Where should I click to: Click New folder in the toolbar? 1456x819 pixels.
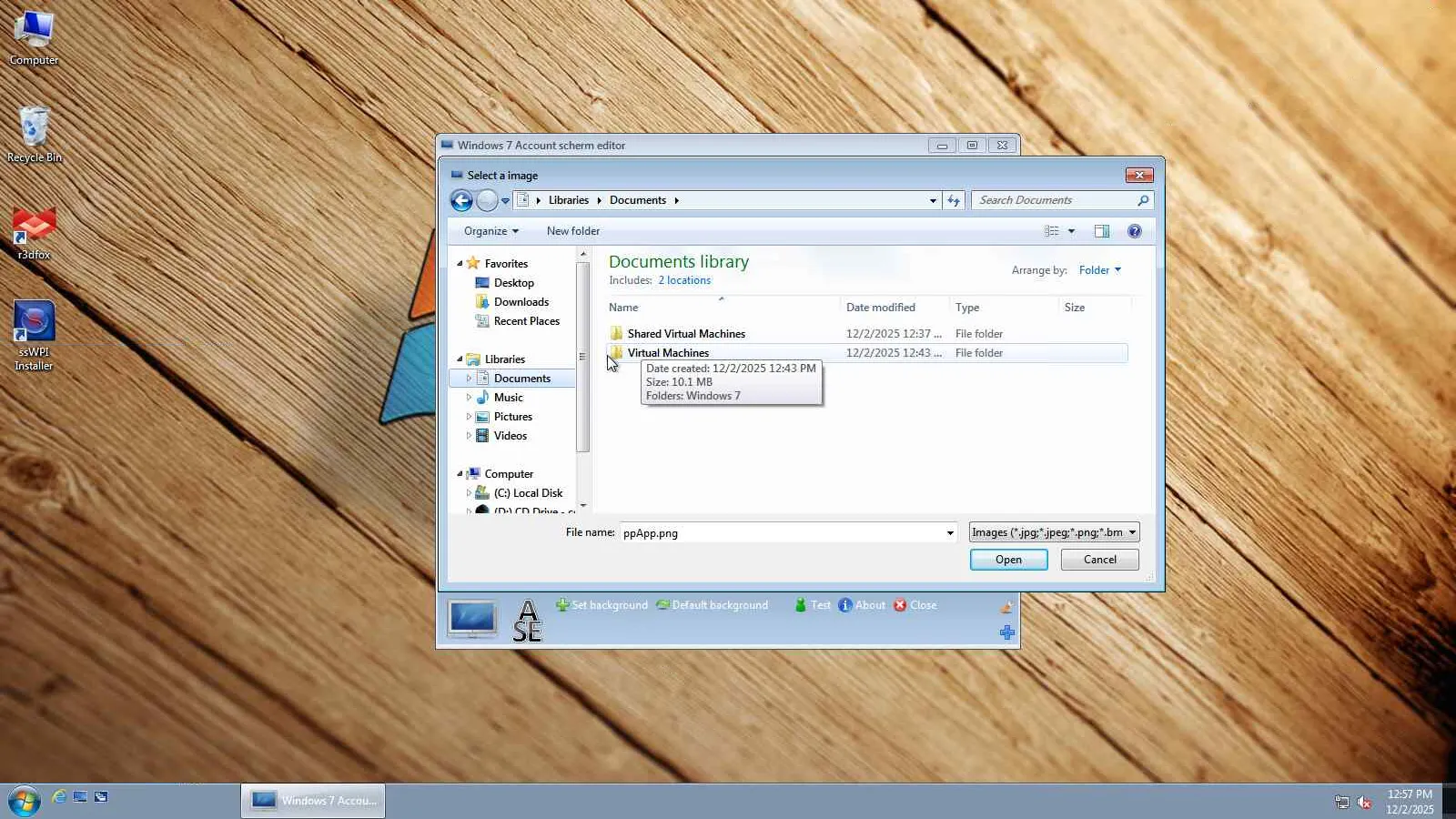(573, 231)
